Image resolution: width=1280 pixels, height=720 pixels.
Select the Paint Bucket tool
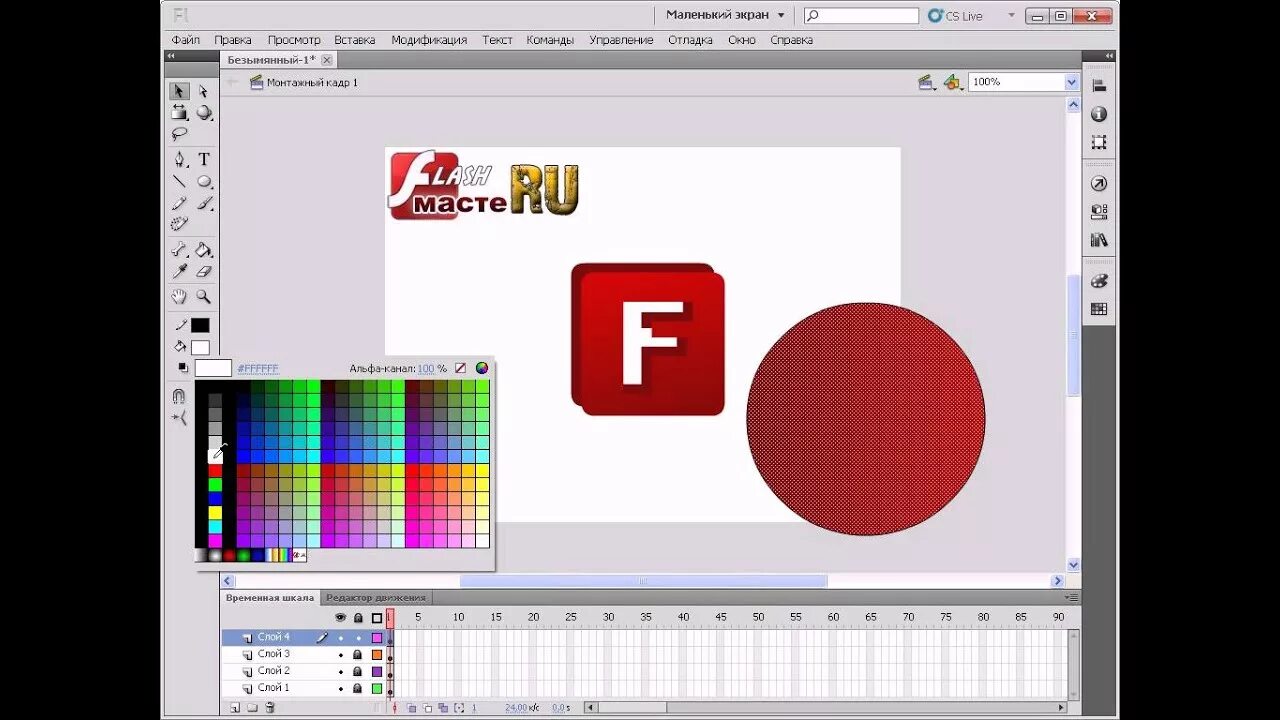pos(204,250)
